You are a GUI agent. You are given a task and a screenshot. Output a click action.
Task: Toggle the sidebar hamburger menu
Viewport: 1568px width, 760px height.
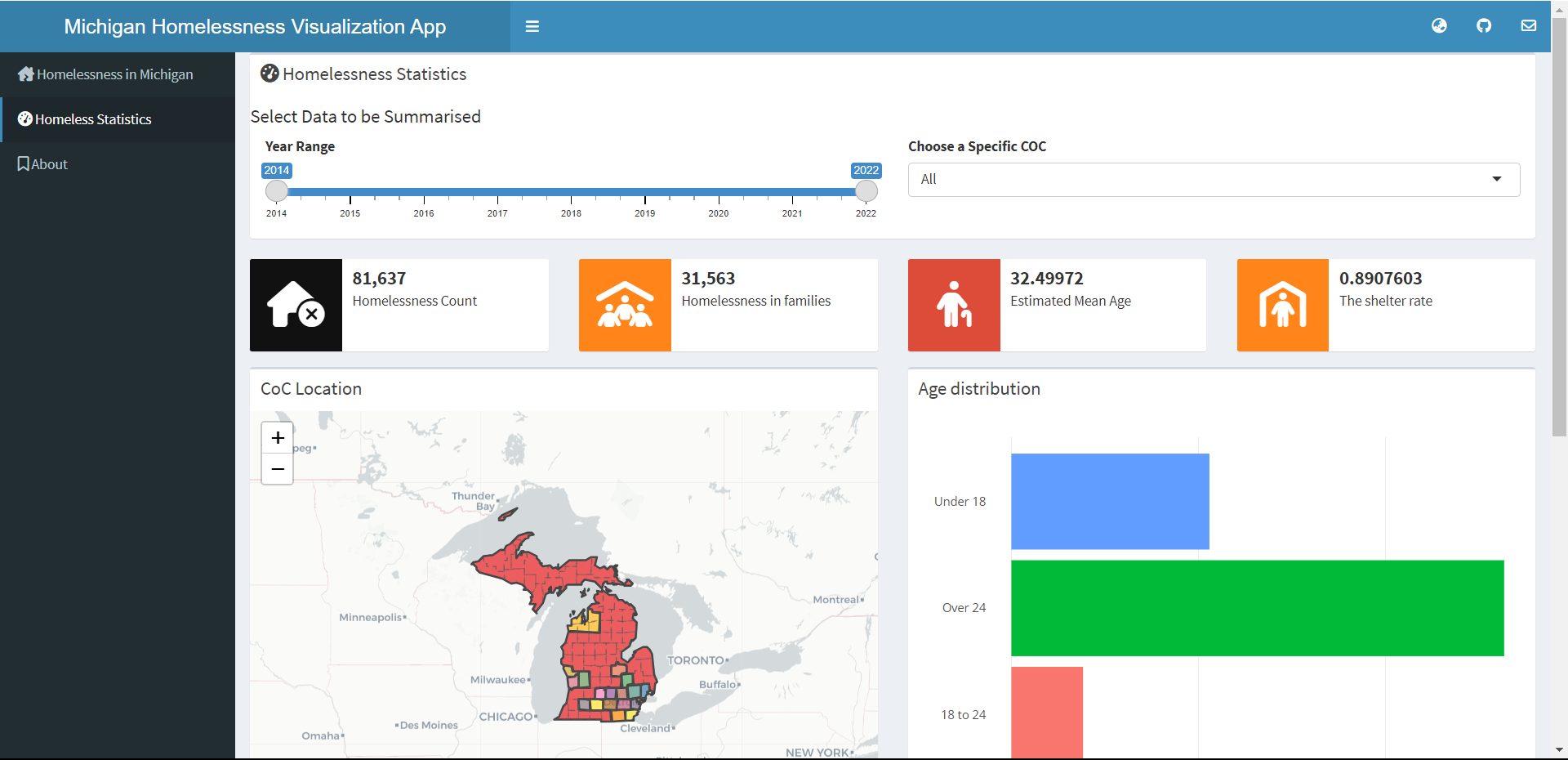[x=532, y=26]
